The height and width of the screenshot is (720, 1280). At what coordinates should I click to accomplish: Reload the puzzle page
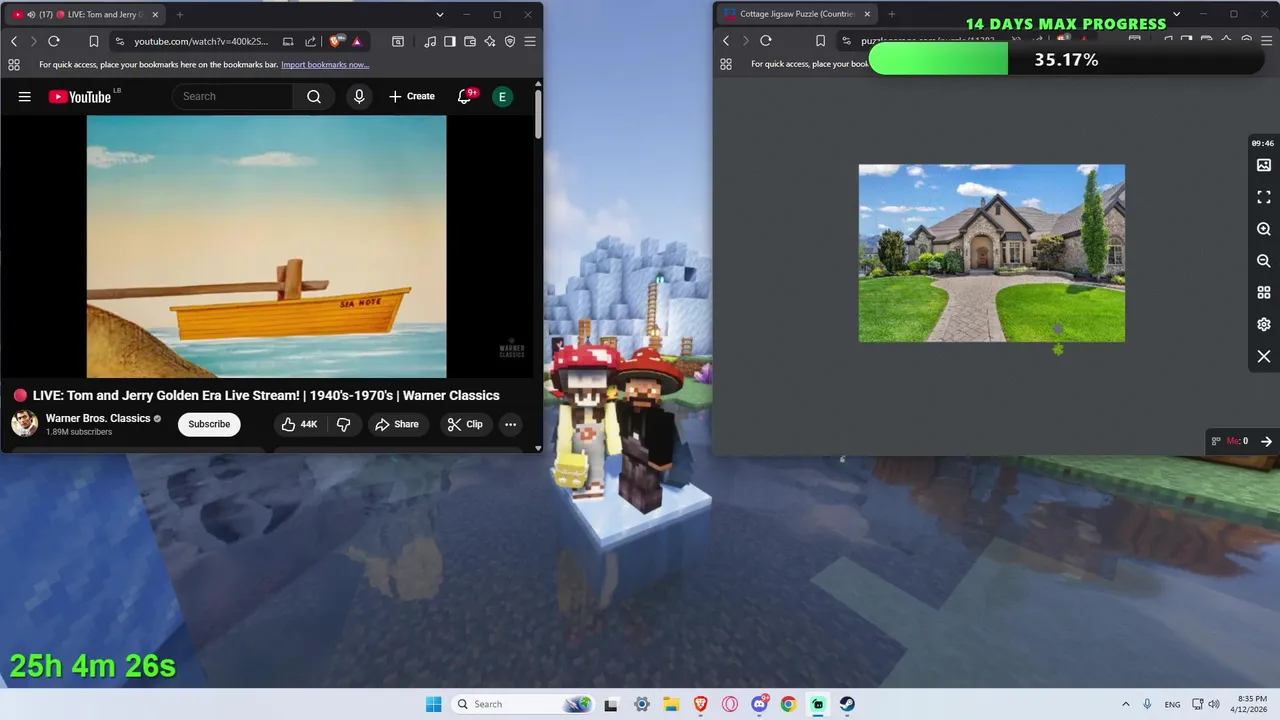click(766, 41)
